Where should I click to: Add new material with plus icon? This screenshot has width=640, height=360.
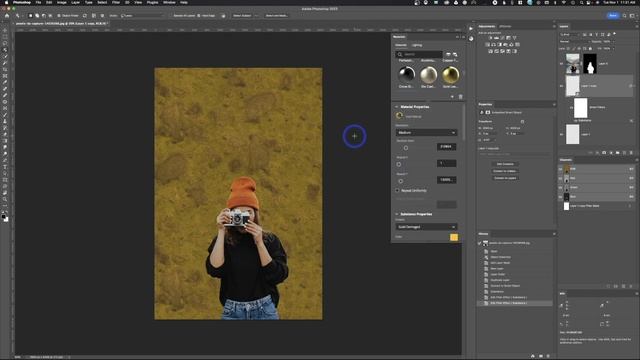tap(452, 97)
